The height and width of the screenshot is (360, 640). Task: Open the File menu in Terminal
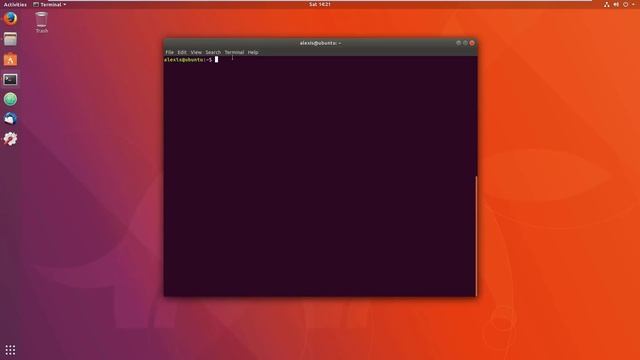169,52
